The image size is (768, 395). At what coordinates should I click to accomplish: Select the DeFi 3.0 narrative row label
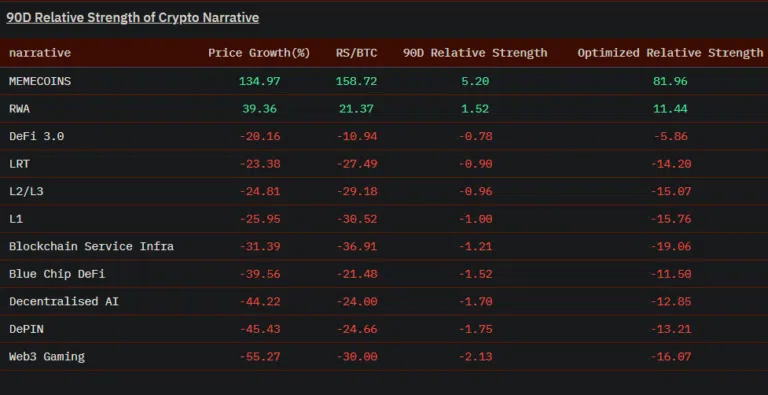tap(36, 136)
